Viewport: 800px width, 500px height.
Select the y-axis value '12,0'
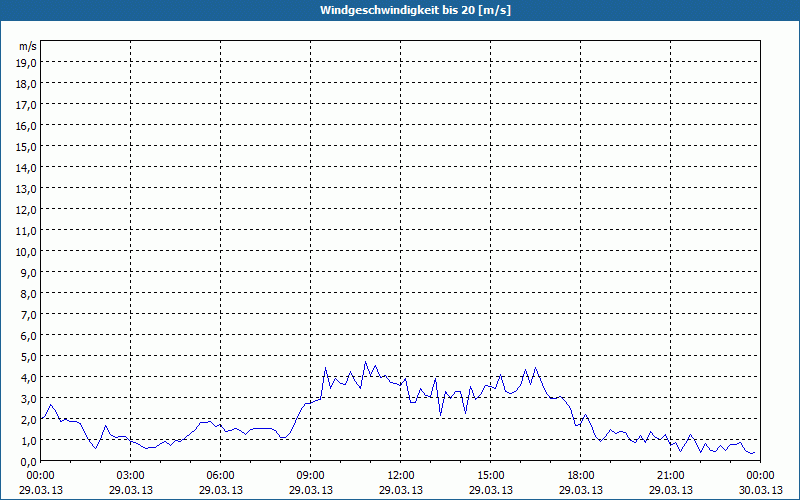tap(26, 210)
